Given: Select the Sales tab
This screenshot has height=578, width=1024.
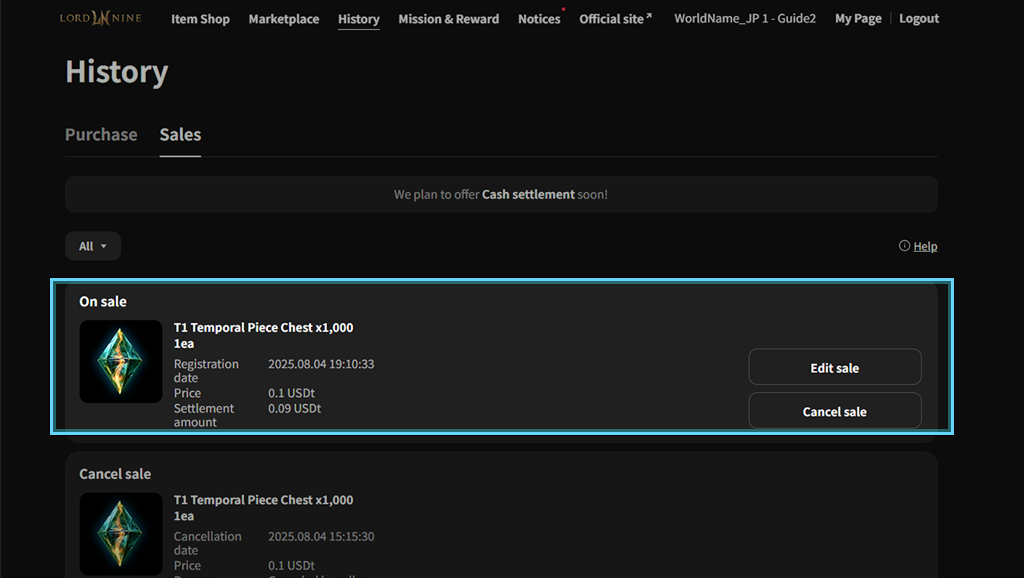Looking at the screenshot, I should click(x=180, y=135).
